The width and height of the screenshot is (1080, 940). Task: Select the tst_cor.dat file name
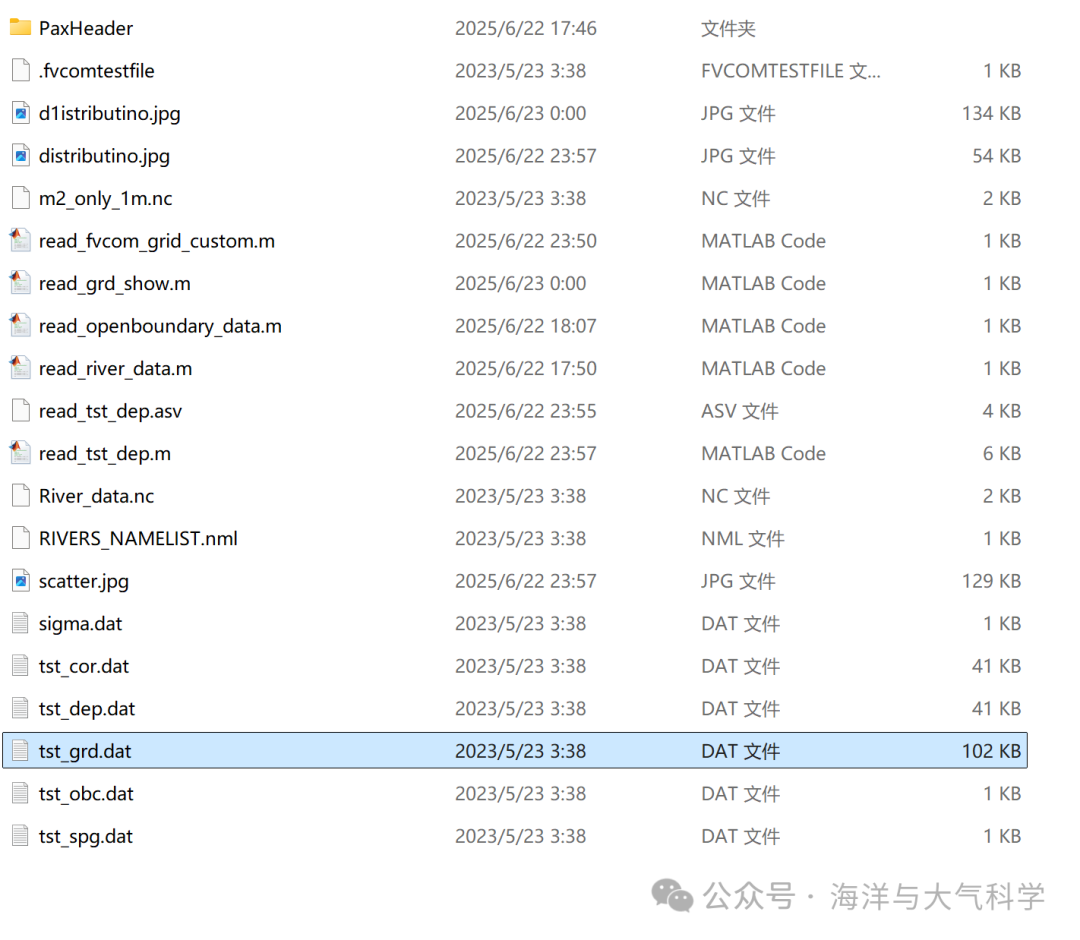point(84,666)
